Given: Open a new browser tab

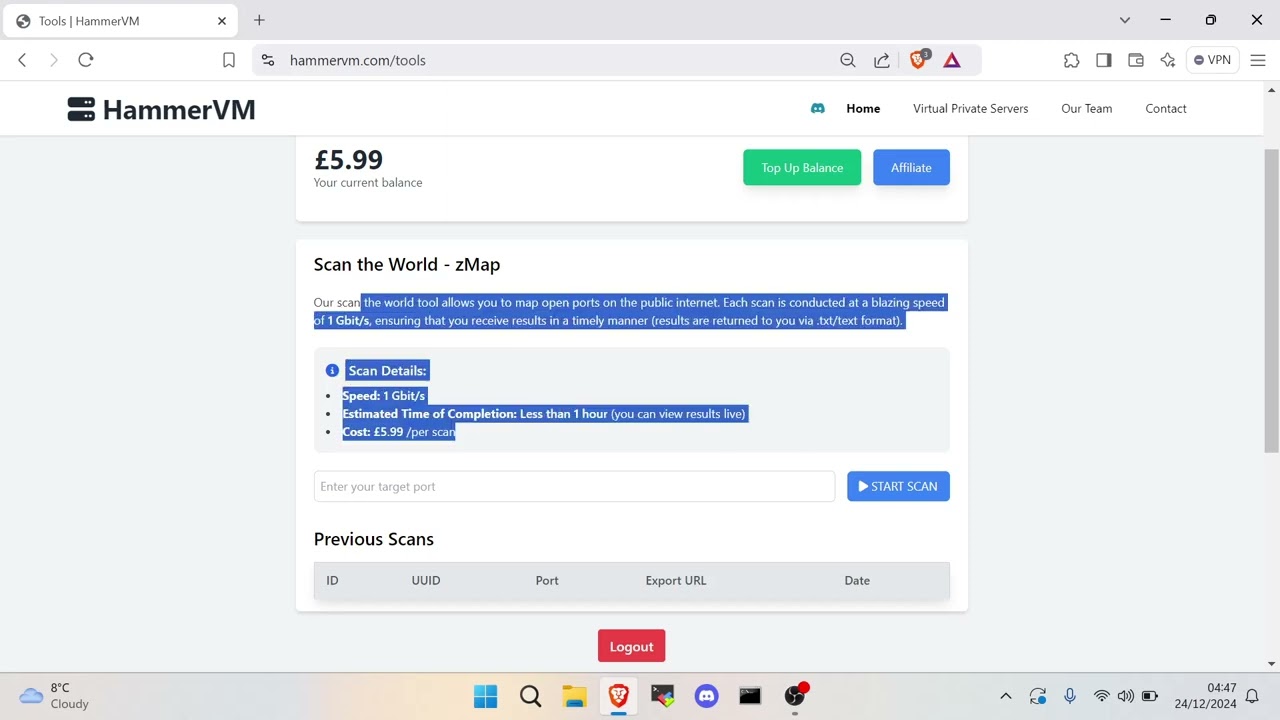Looking at the screenshot, I should (x=259, y=20).
